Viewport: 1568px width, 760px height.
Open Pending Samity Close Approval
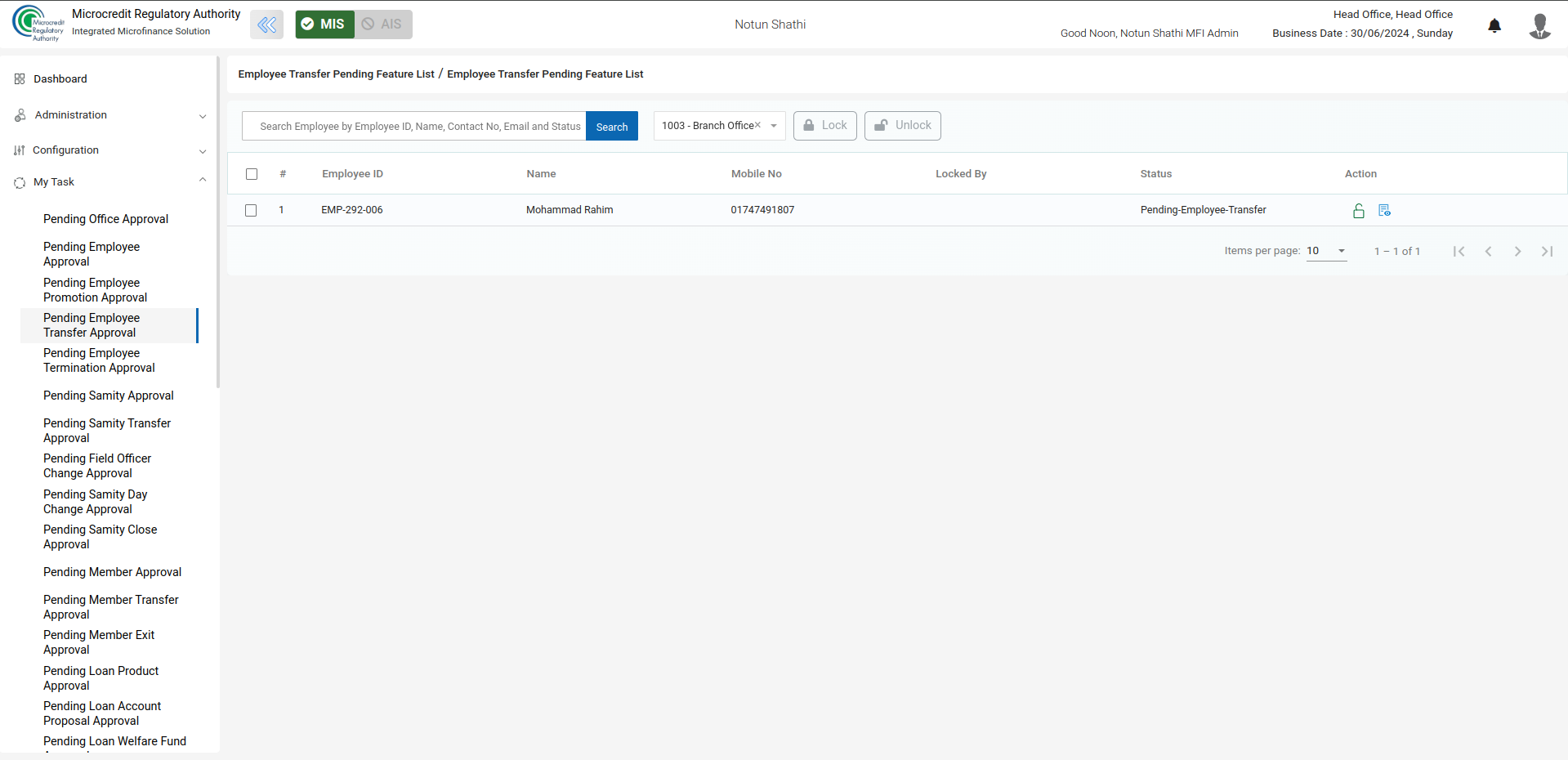click(x=100, y=537)
